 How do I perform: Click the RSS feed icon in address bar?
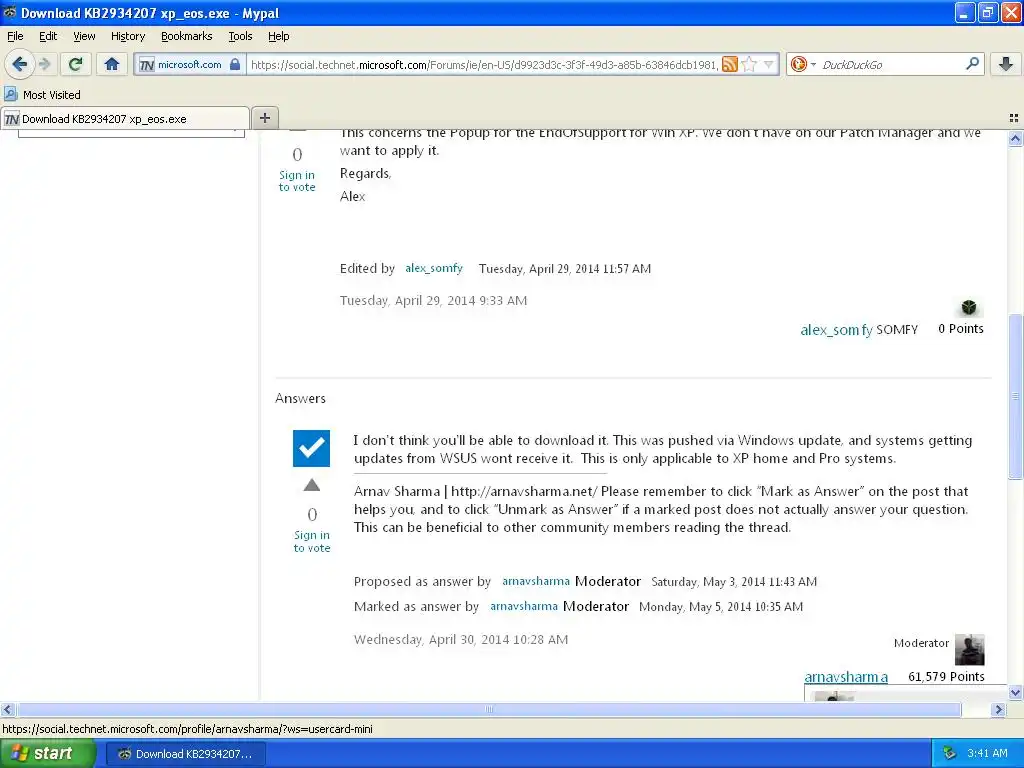point(730,64)
